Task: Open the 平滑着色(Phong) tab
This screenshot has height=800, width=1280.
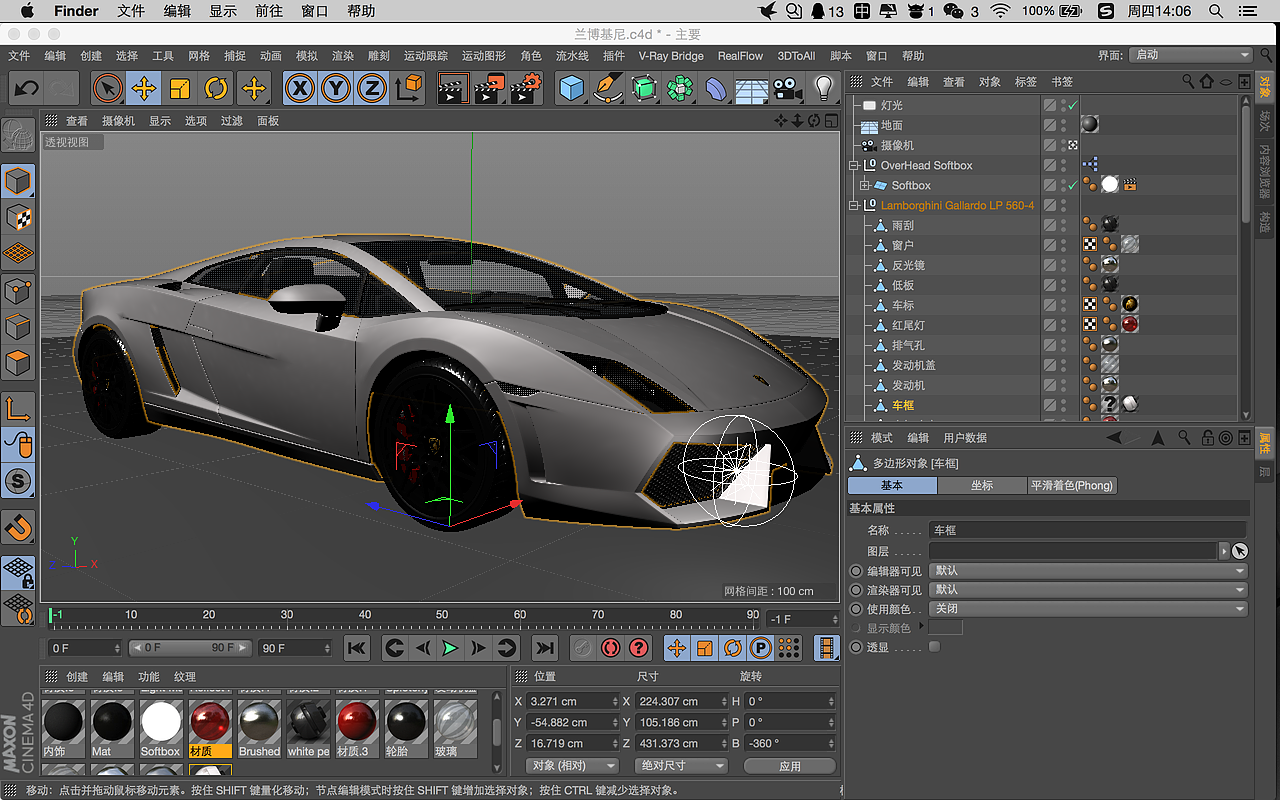Action: click(1071, 485)
